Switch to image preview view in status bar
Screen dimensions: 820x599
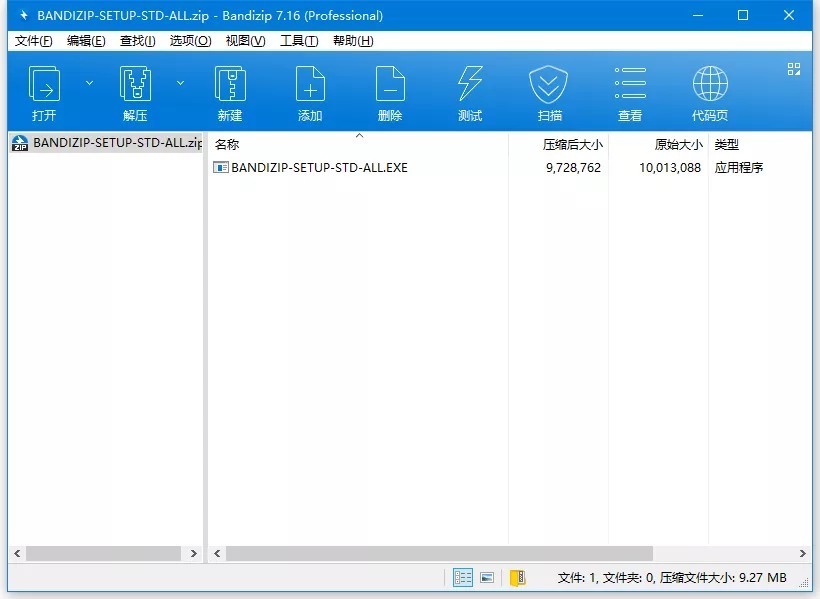click(x=487, y=578)
